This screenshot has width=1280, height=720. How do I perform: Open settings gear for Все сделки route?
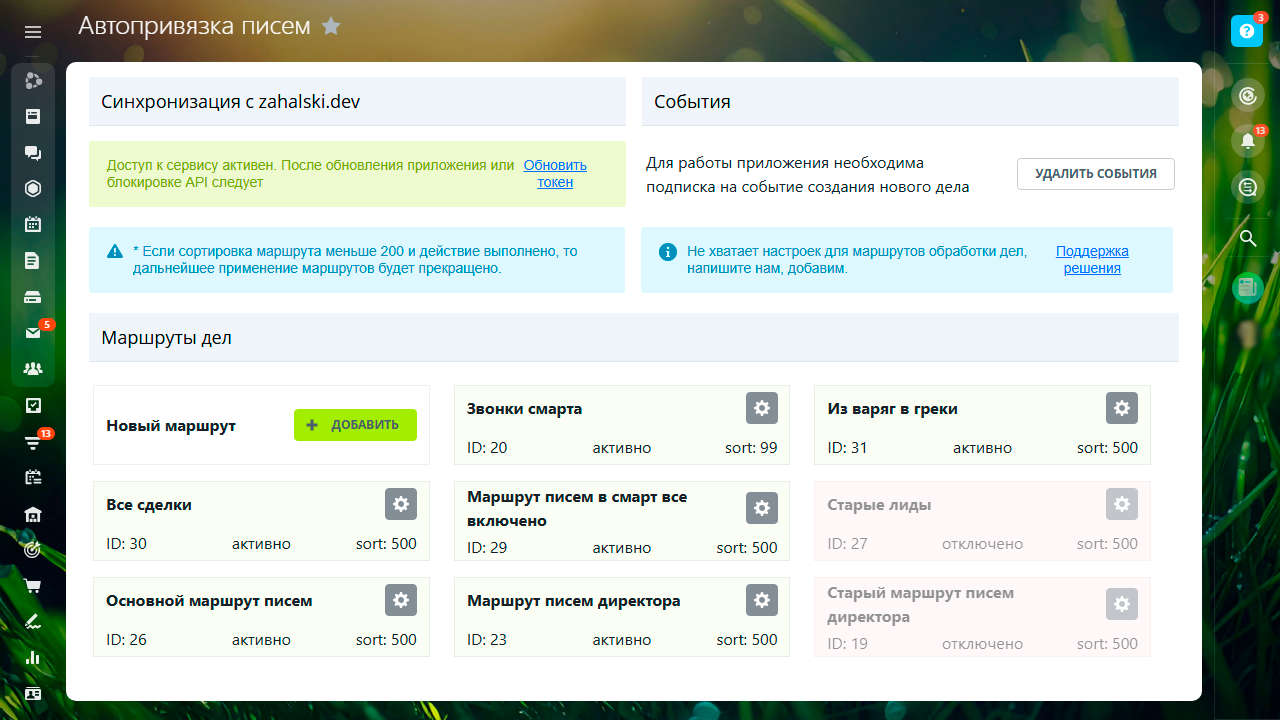click(x=401, y=504)
